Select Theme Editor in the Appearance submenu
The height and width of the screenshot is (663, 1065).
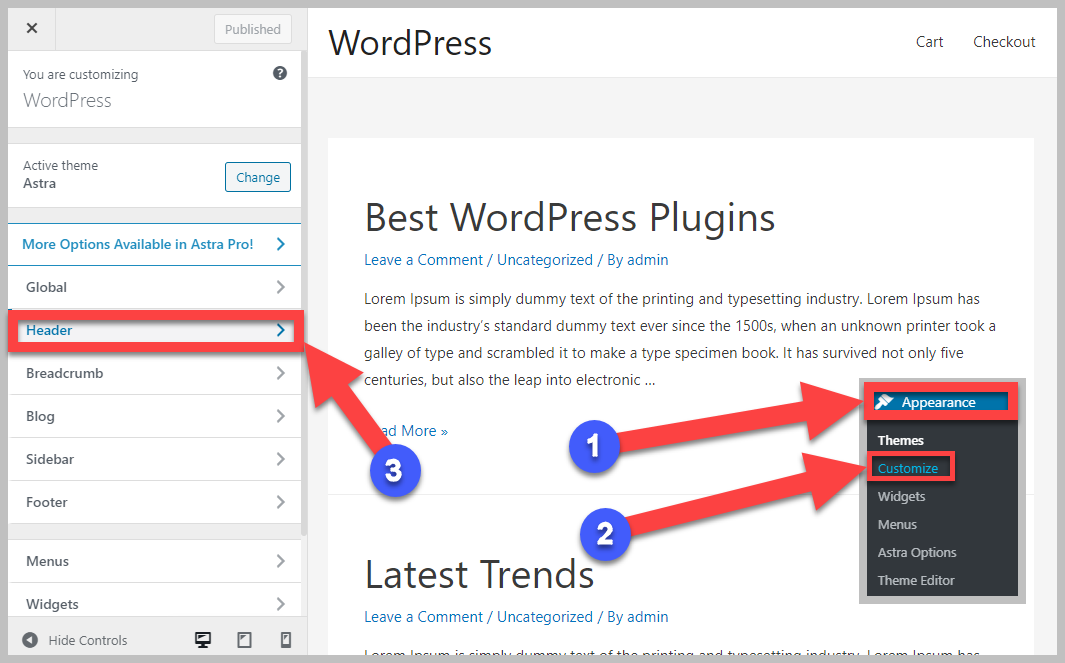916,581
